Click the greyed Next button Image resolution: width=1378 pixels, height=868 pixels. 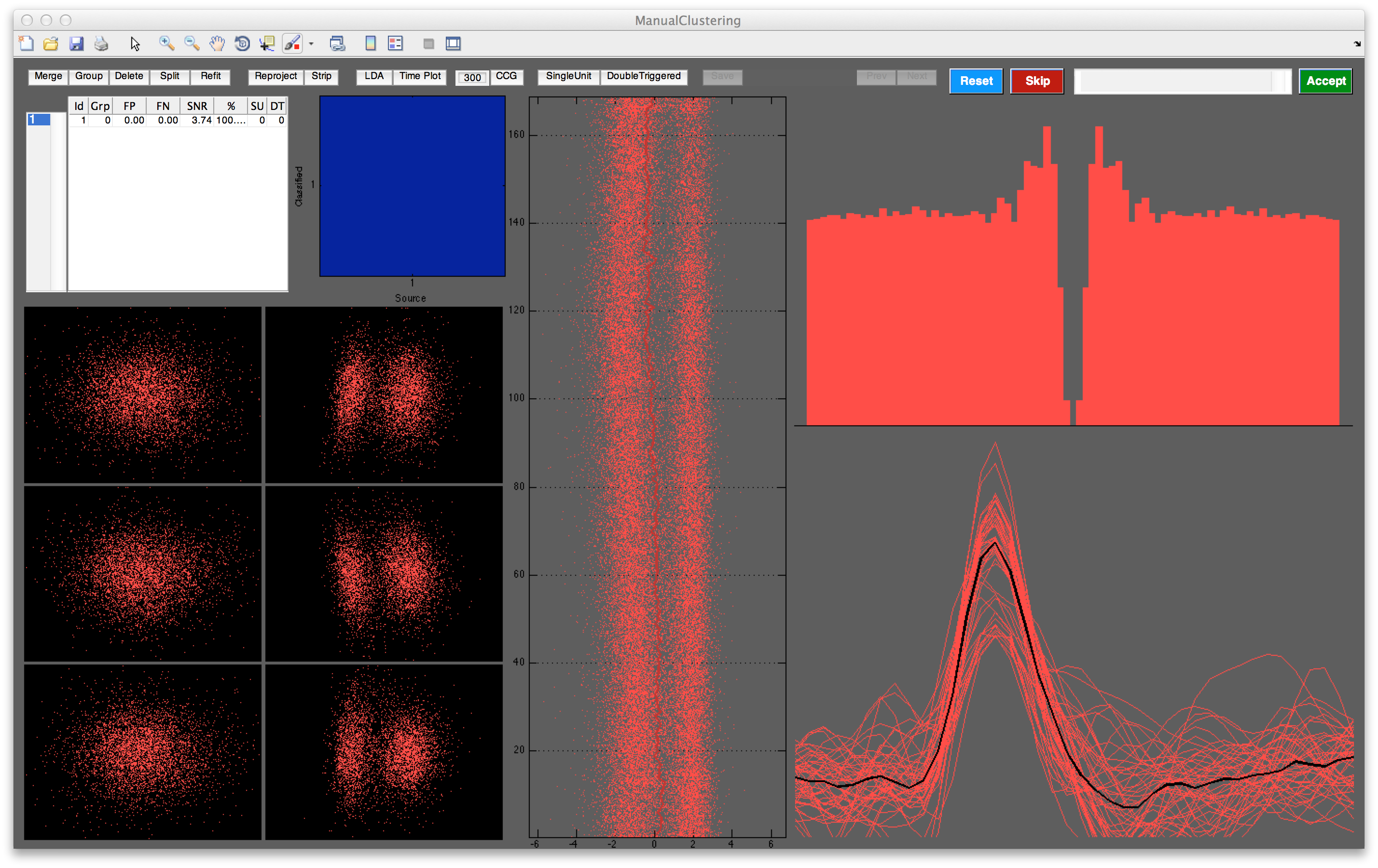(x=917, y=77)
